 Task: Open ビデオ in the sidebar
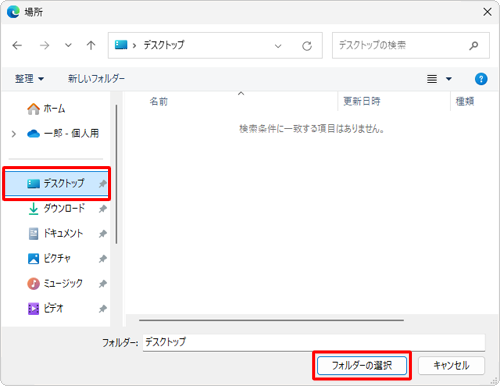click(x=45, y=308)
